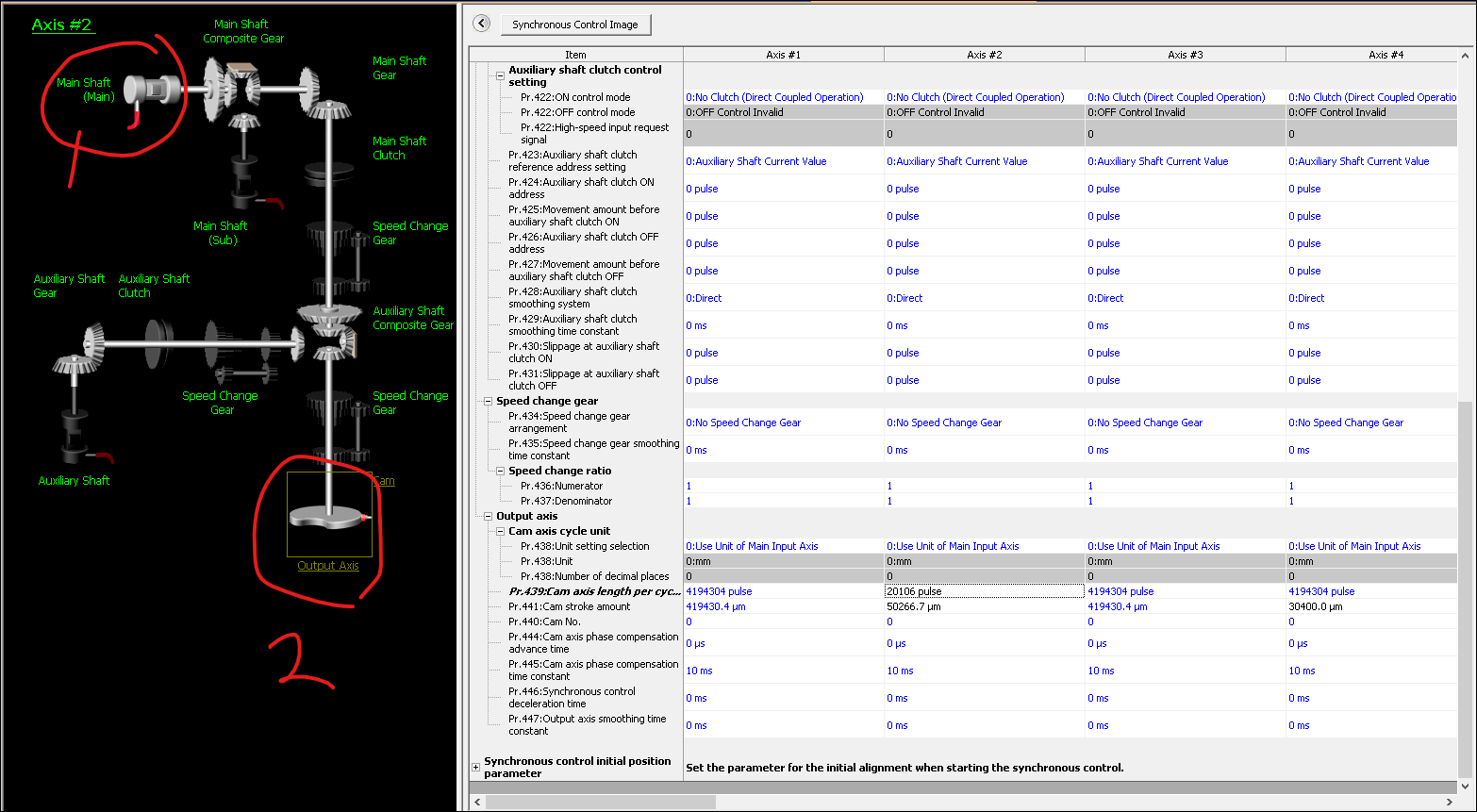Expand Synchronous control initial position parameter
1477x812 pixels.
point(476,768)
